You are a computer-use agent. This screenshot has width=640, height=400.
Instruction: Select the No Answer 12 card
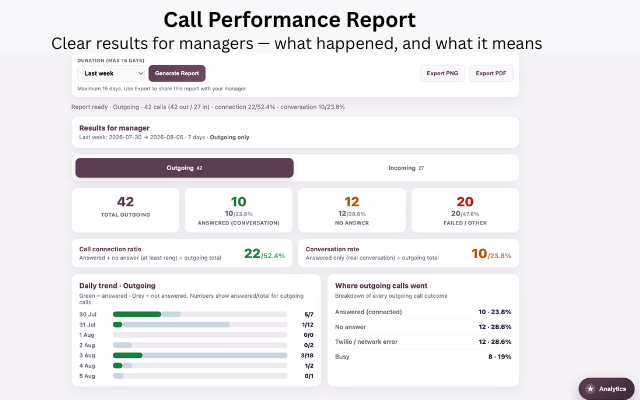point(352,210)
